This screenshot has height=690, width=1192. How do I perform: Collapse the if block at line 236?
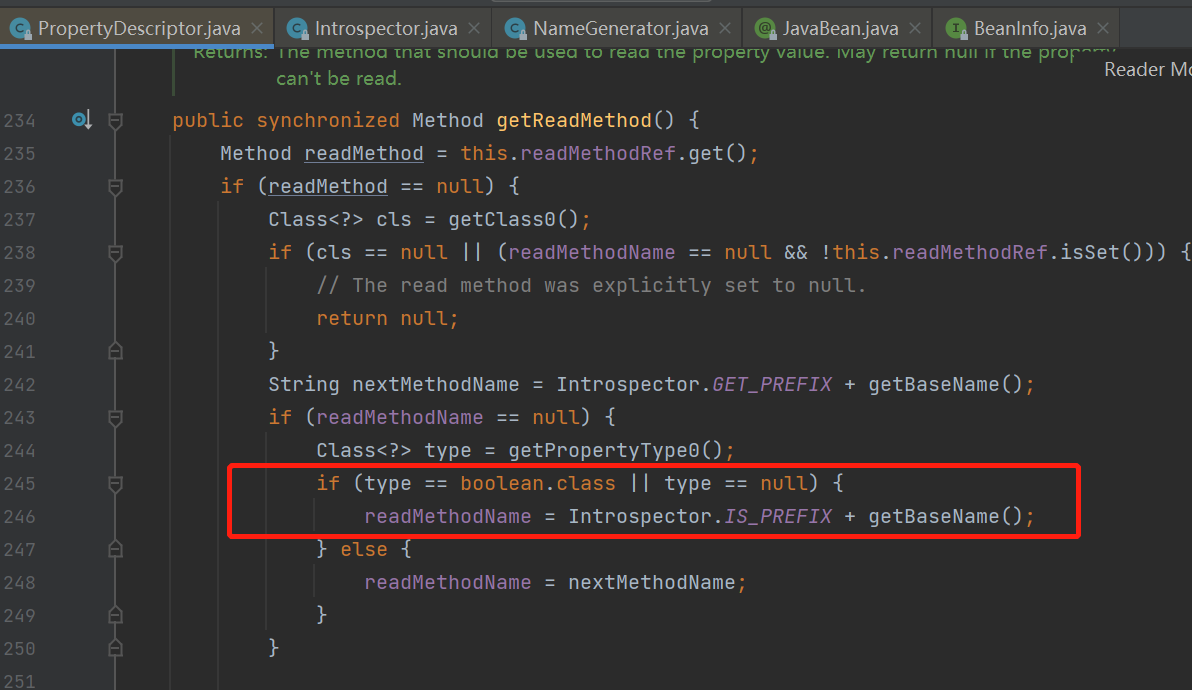click(x=116, y=187)
